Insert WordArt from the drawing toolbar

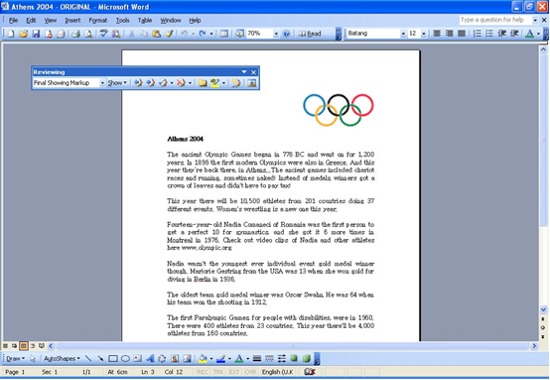[150, 359]
